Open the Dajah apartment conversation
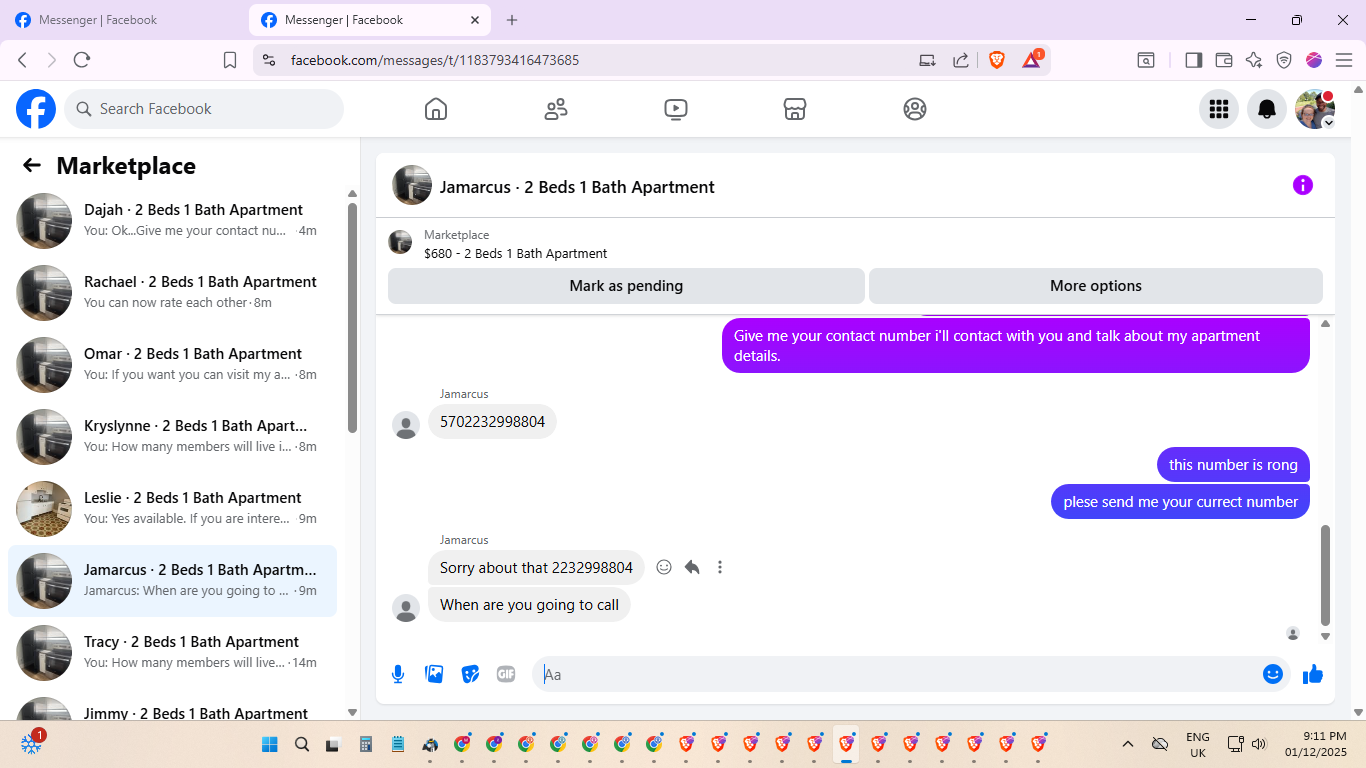The image size is (1366, 768). click(x=172, y=221)
